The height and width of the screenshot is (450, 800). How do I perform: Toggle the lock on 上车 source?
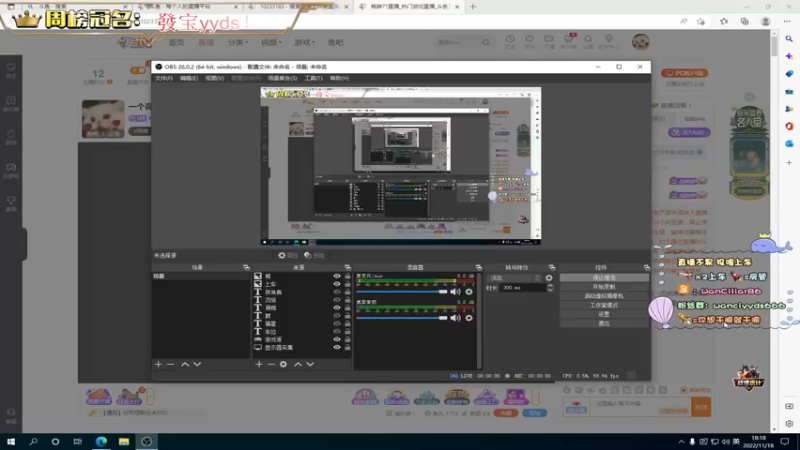click(x=347, y=284)
